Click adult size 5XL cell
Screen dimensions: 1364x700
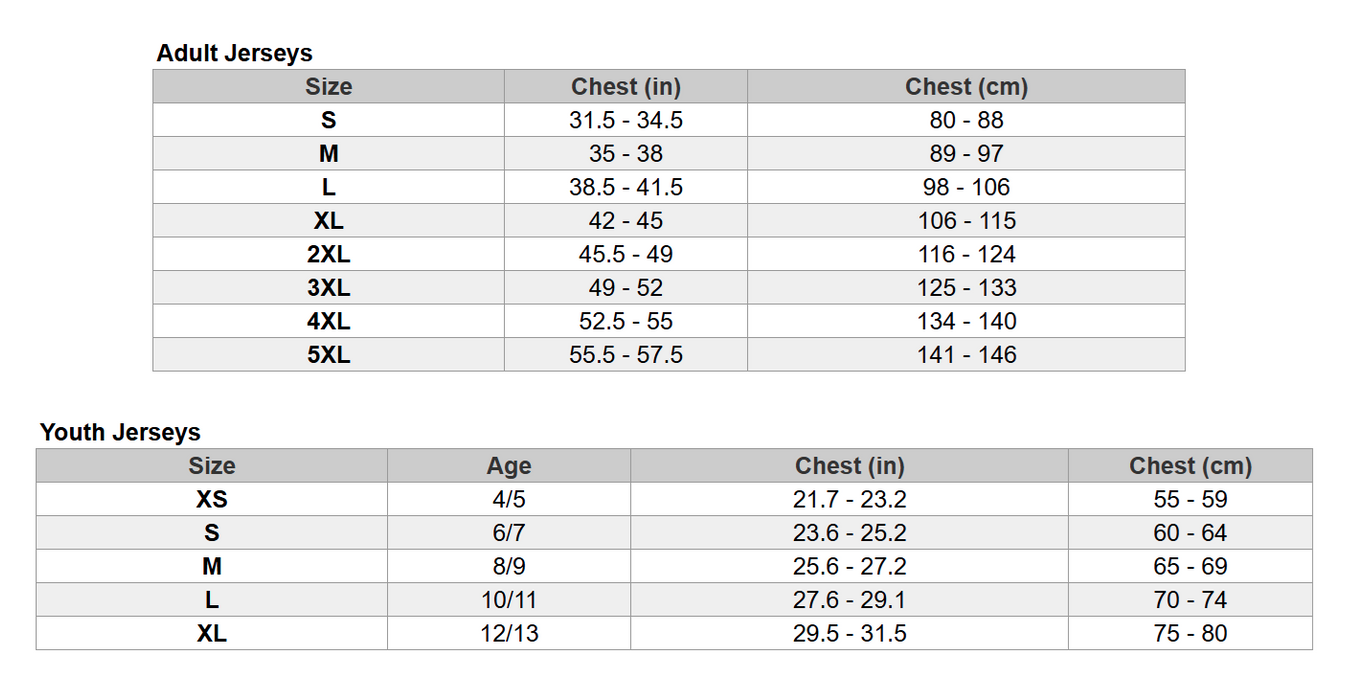(x=329, y=355)
